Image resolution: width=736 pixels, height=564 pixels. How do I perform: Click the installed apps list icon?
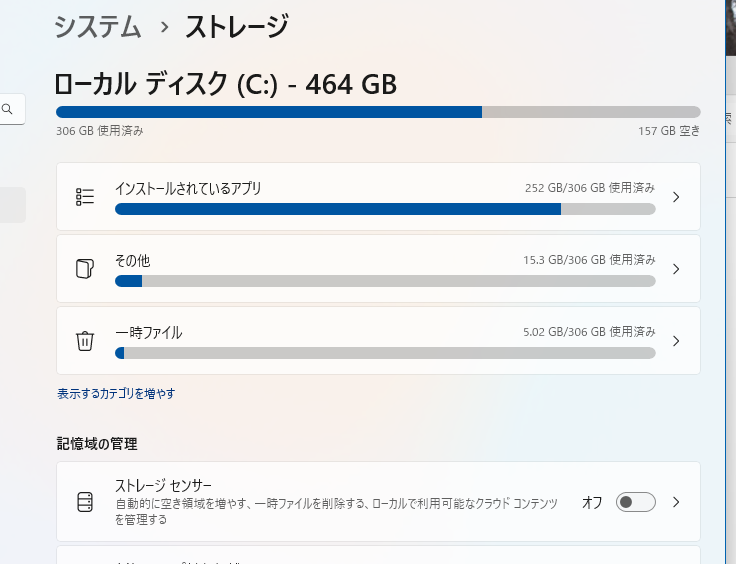[x=85, y=197]
